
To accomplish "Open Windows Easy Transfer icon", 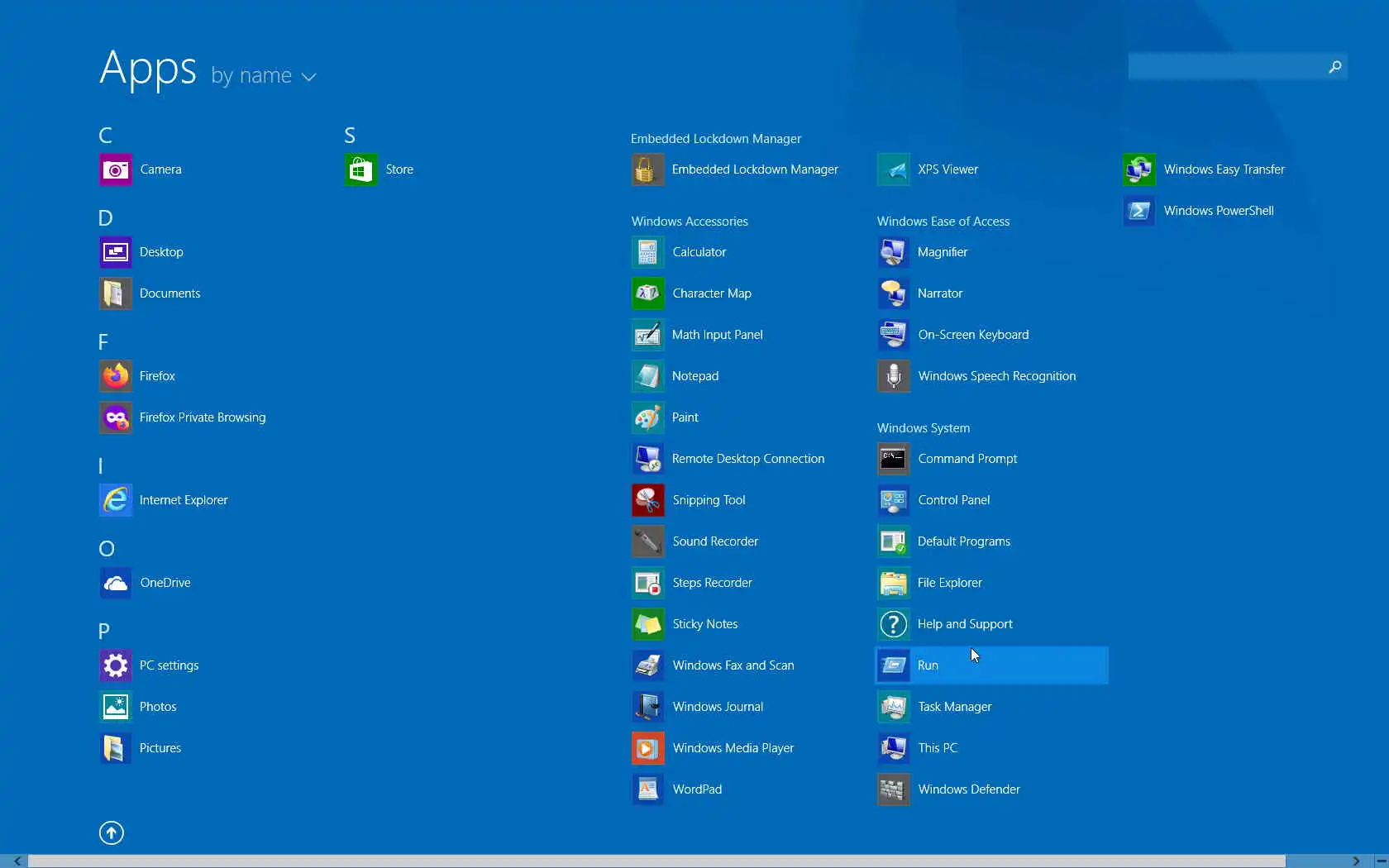I will coord(1139,169).
